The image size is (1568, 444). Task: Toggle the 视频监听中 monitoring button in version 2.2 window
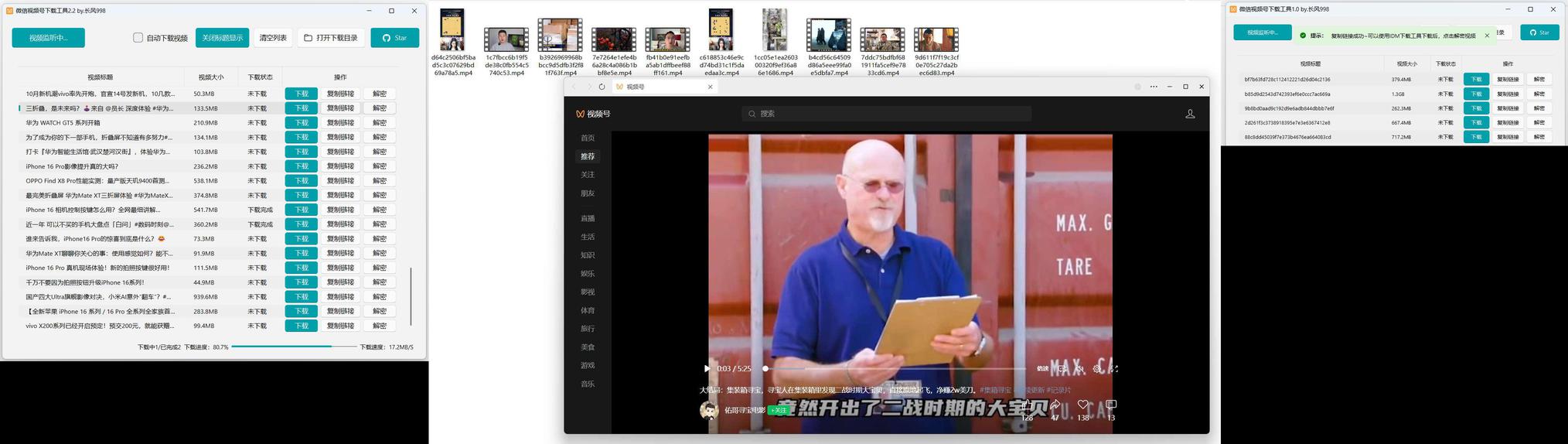(x=48, y=38)
